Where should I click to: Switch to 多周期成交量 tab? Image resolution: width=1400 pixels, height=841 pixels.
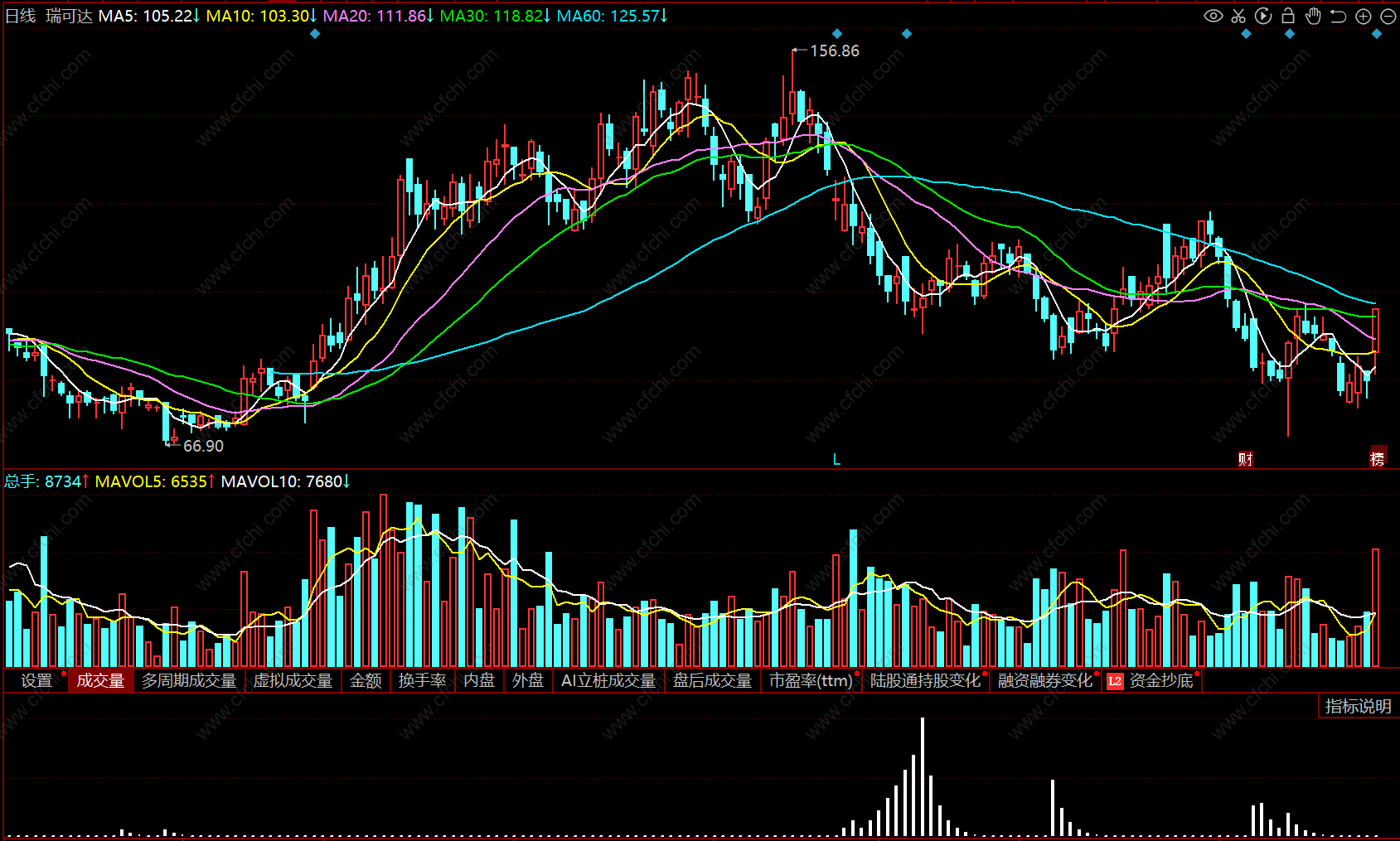point(189,680)
